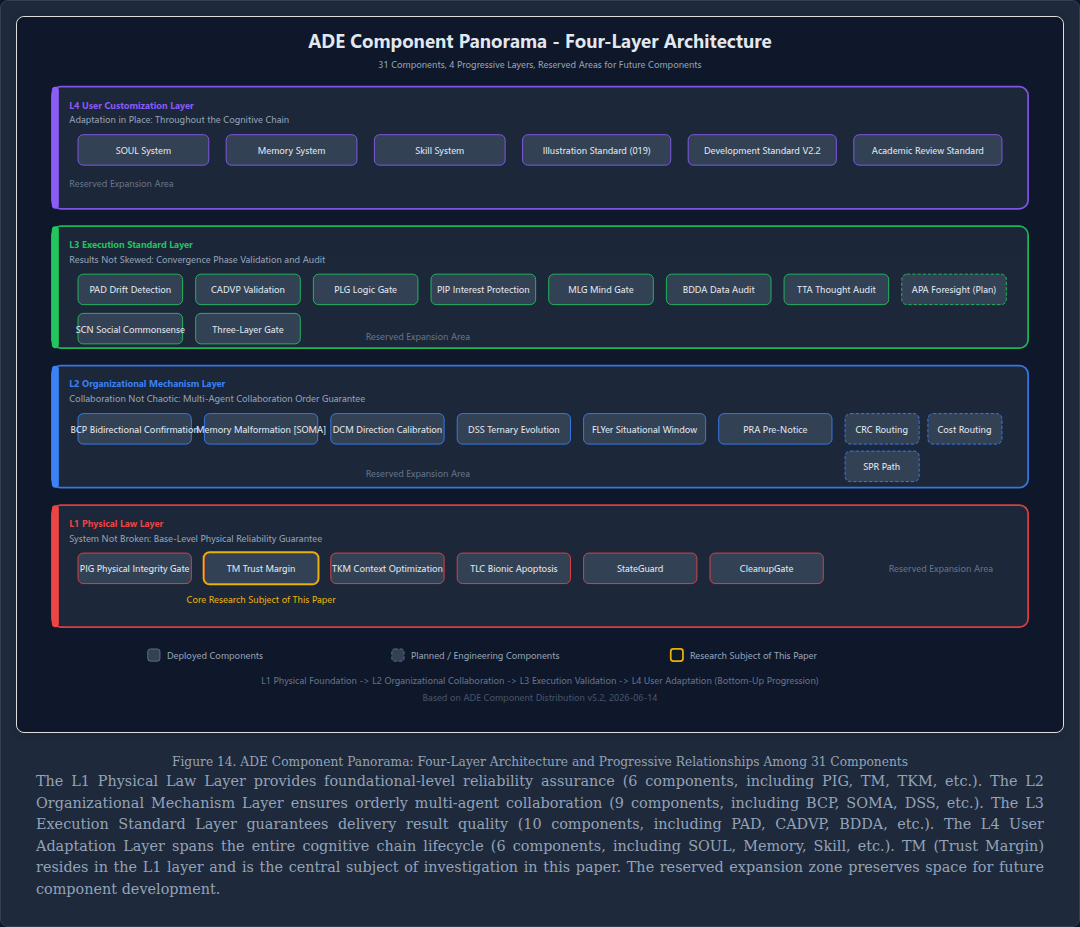Click dashed APA Foresight (Plan) box
Screen dimensions: 1080x927
pos(954,289)
